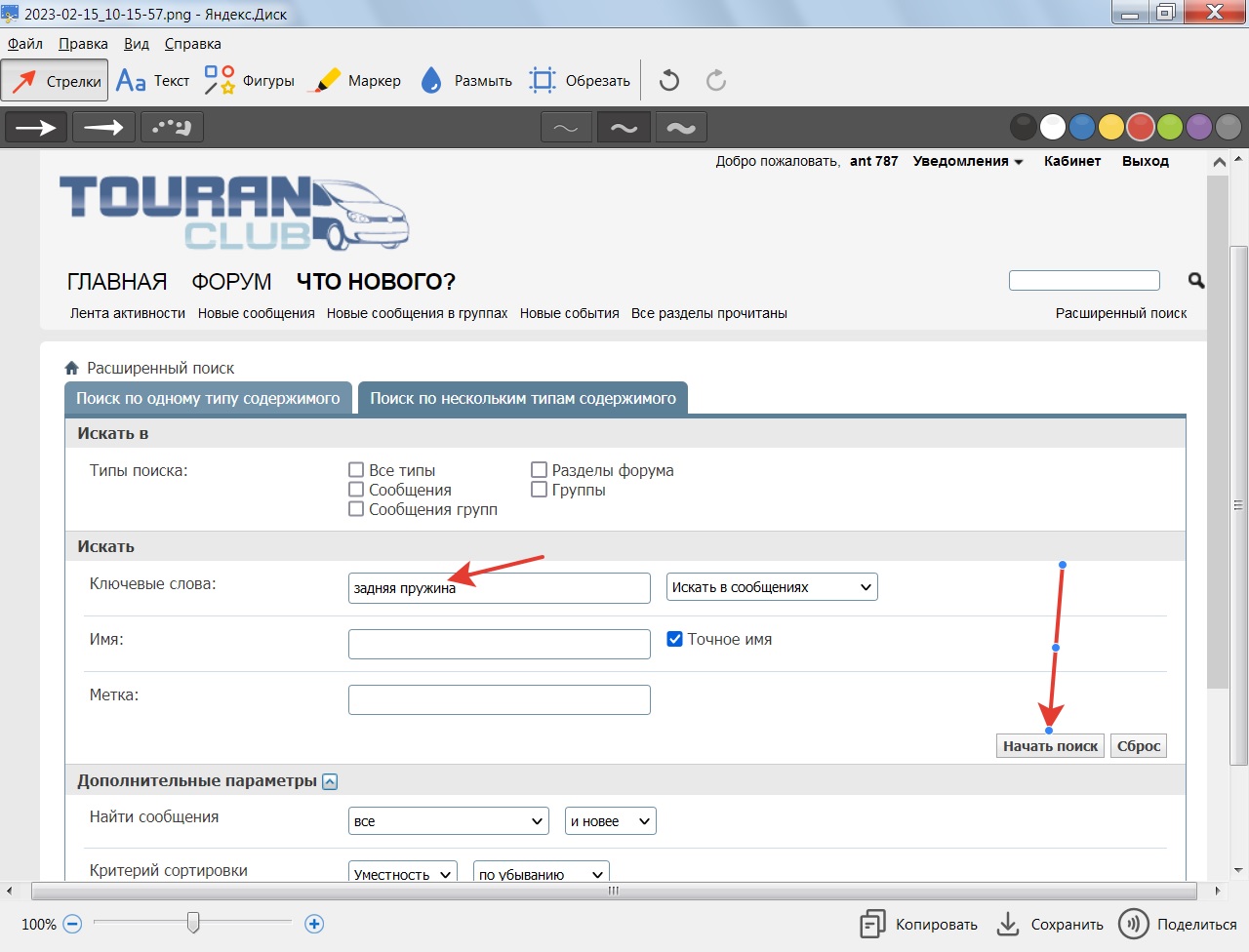
Task: Click the undo arrow icon
Action: coord(669,80)
